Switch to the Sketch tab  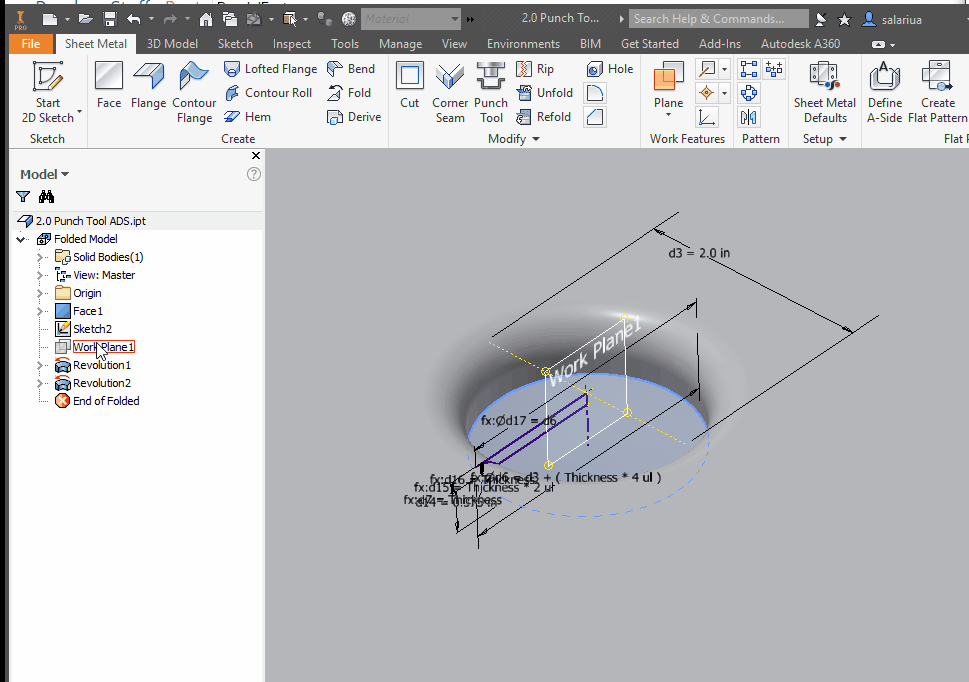click(235, 44)
